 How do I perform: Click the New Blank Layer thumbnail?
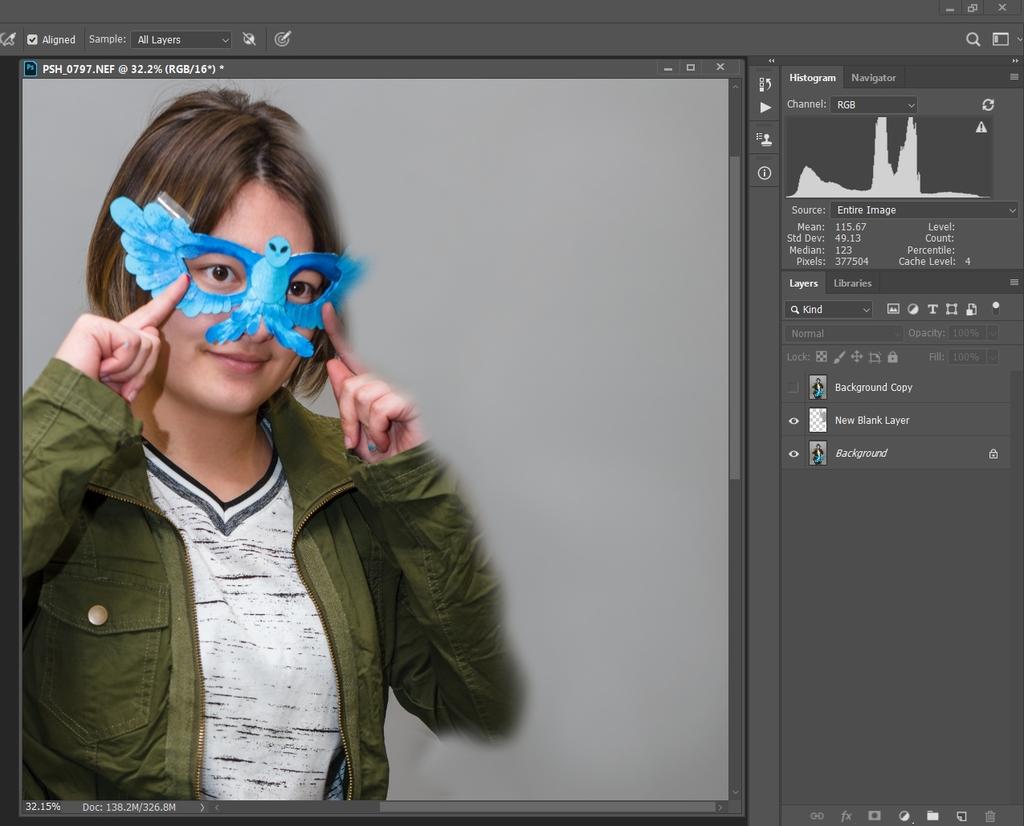click(x=818, y=420)
